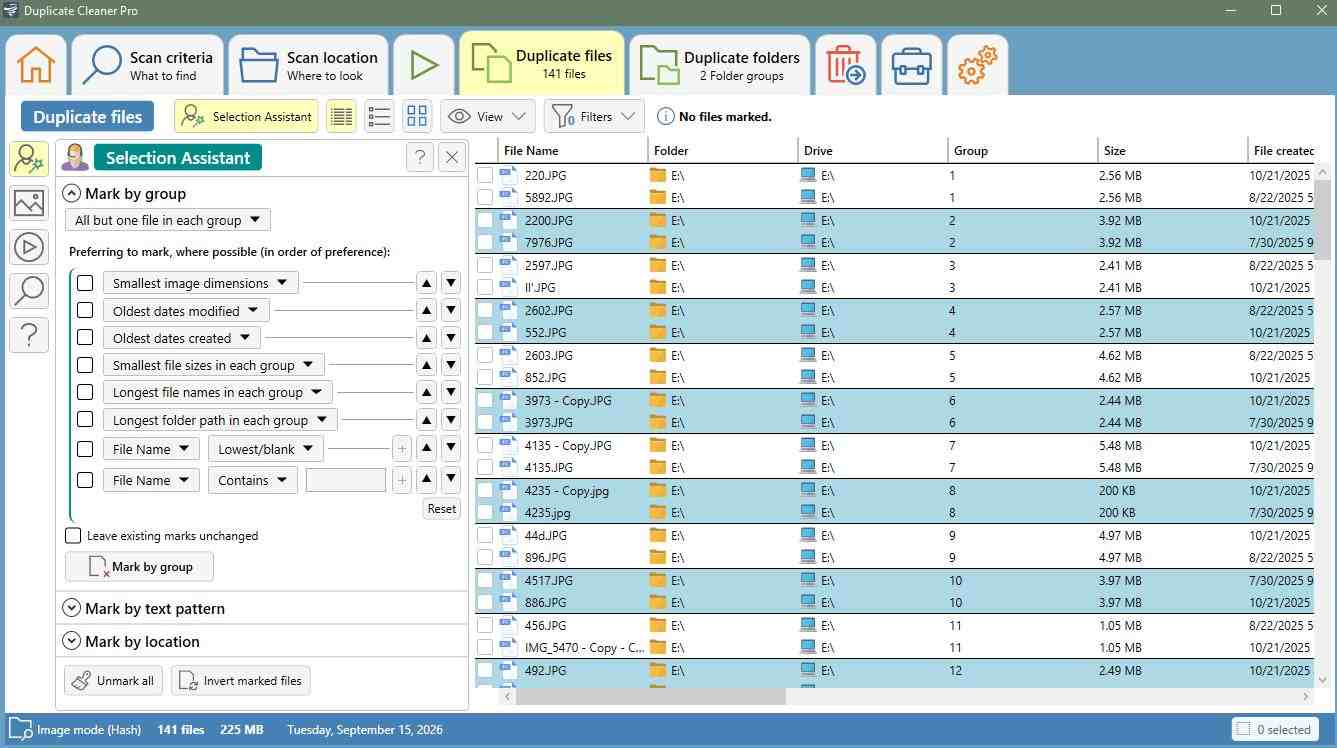Open the Filters dropdown

(594, 116)
